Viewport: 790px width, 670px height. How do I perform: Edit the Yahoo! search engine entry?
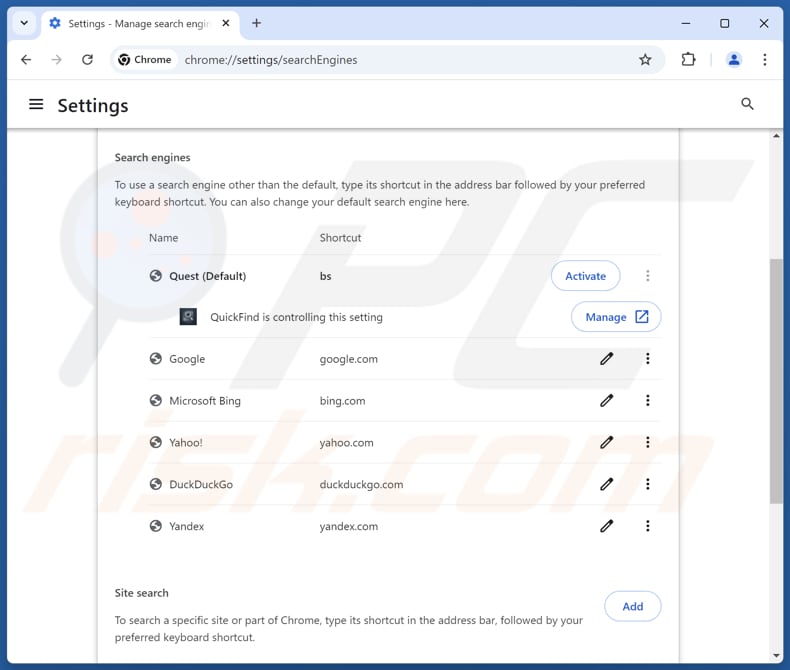(607, 442)
